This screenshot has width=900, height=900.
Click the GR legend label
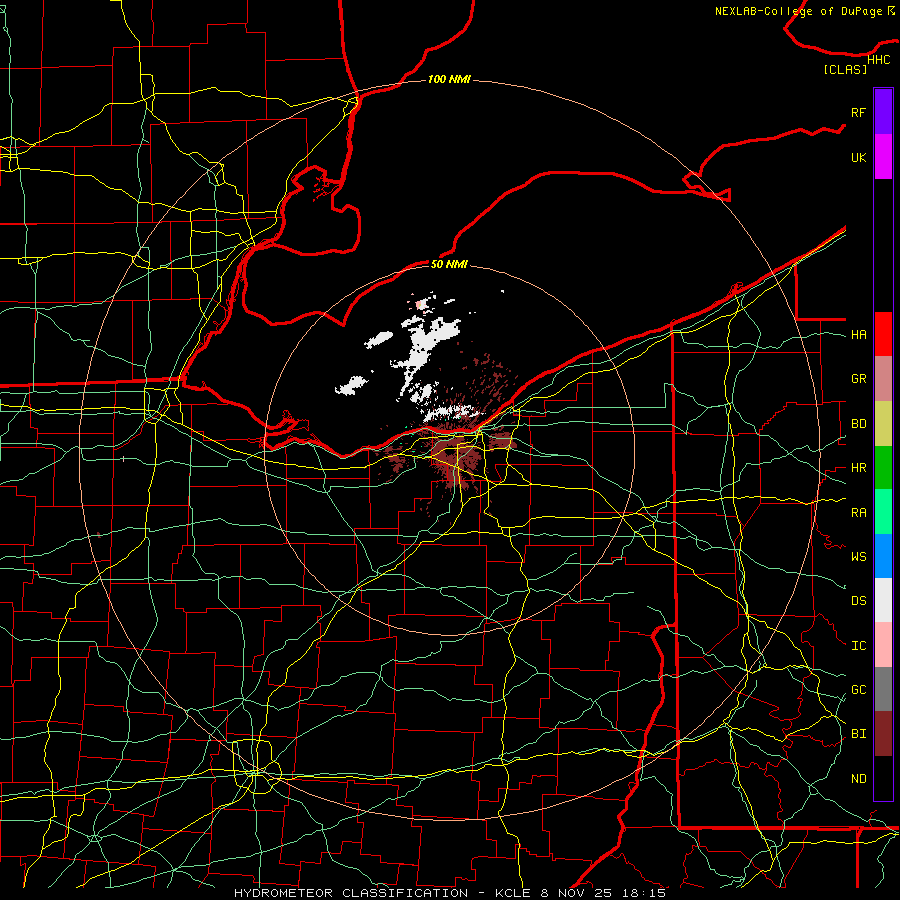tap(858, 379)
